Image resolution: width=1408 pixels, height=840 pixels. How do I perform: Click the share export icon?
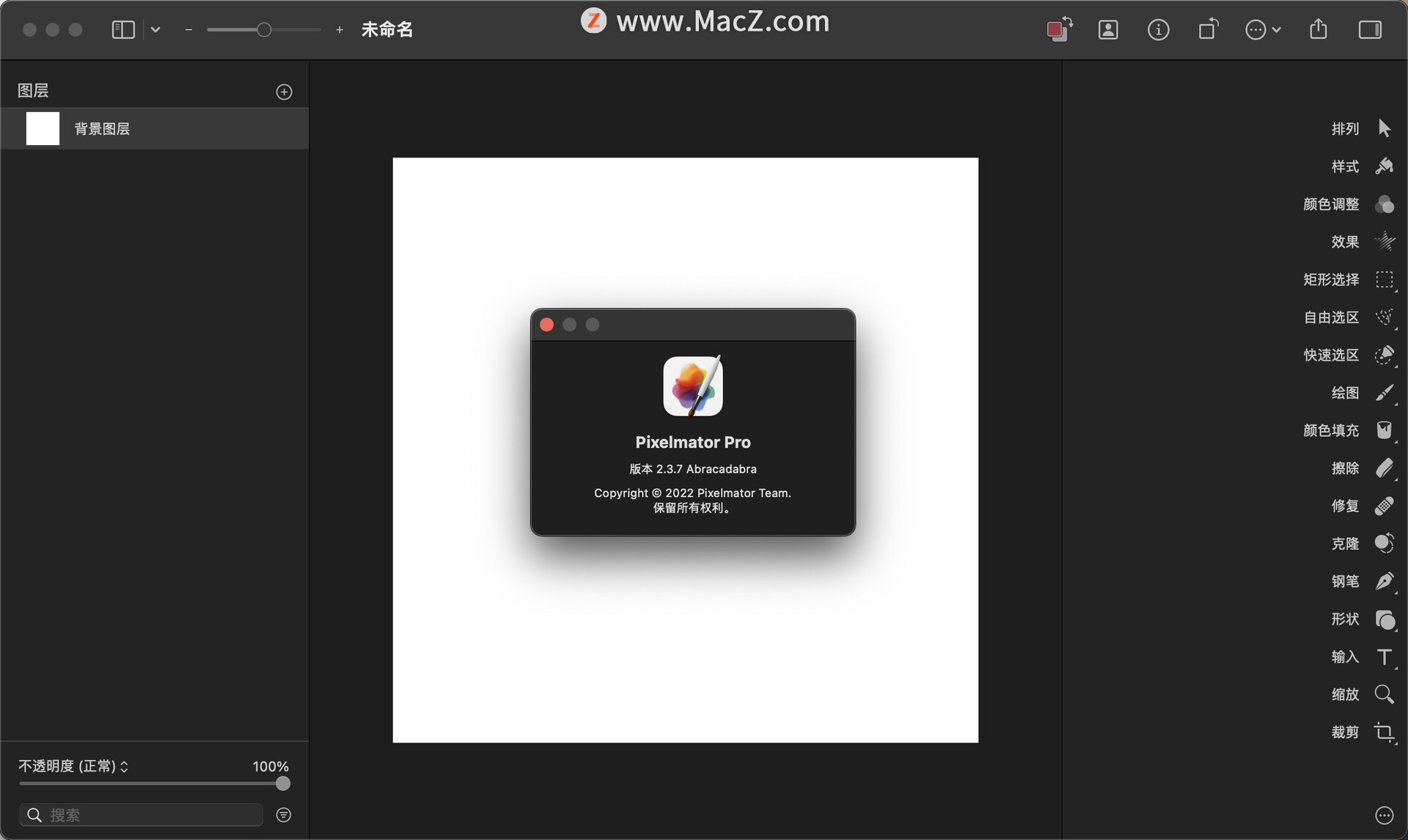coord(1319,29)
